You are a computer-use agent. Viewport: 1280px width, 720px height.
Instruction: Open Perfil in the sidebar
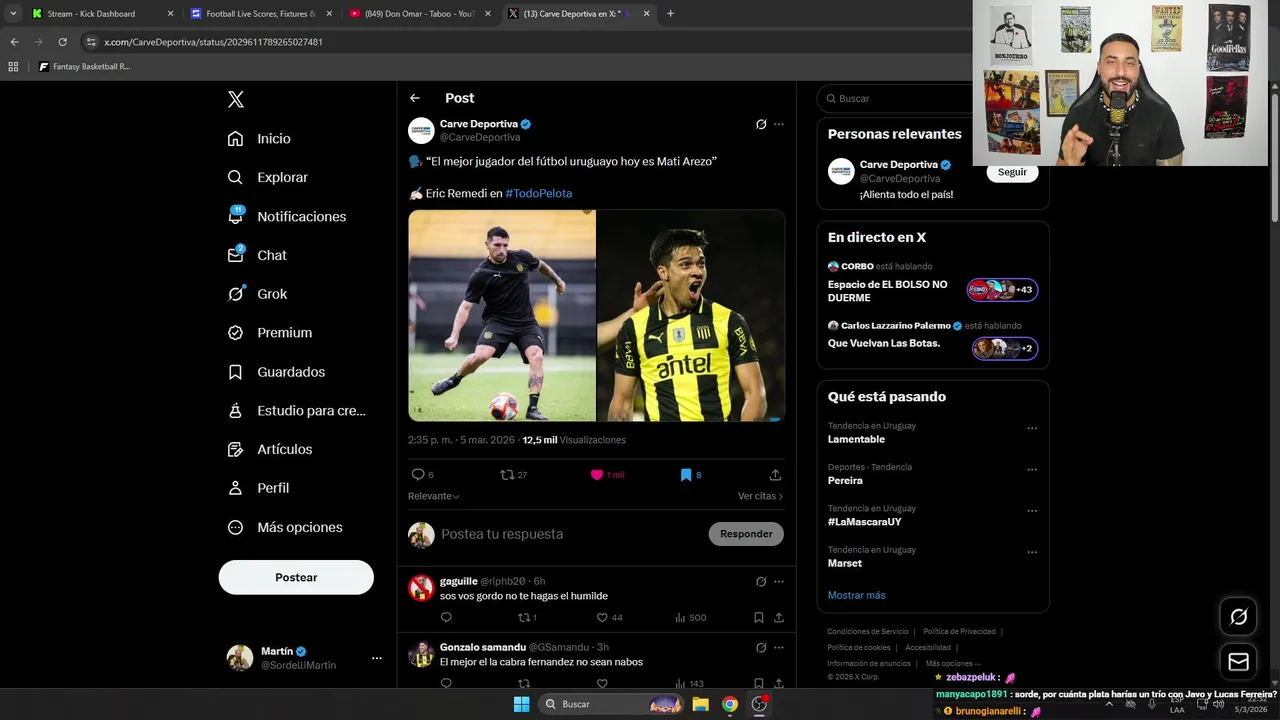click(258, 488)
